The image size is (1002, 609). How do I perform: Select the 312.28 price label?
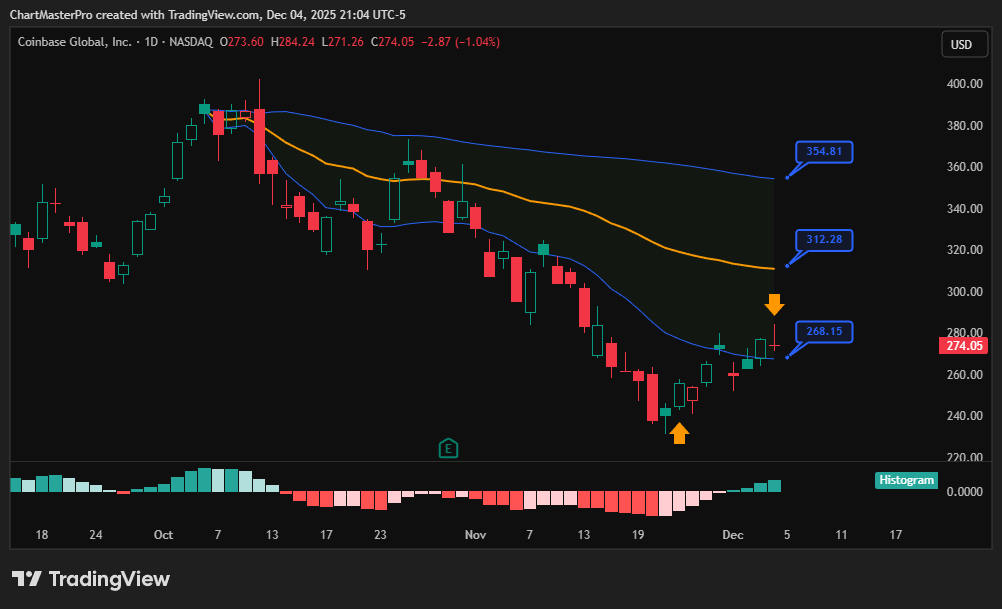point(824,240)
